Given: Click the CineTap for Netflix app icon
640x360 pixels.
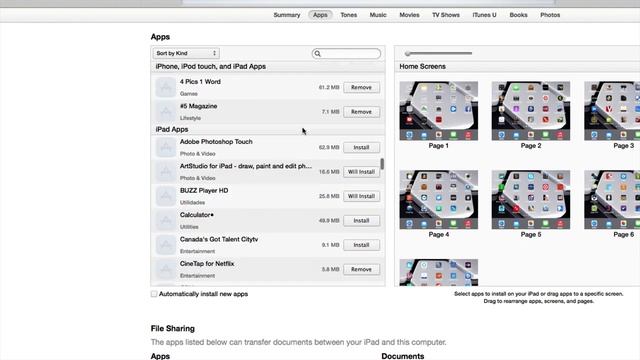Looking at the screenshot, I should coord(166,269).
